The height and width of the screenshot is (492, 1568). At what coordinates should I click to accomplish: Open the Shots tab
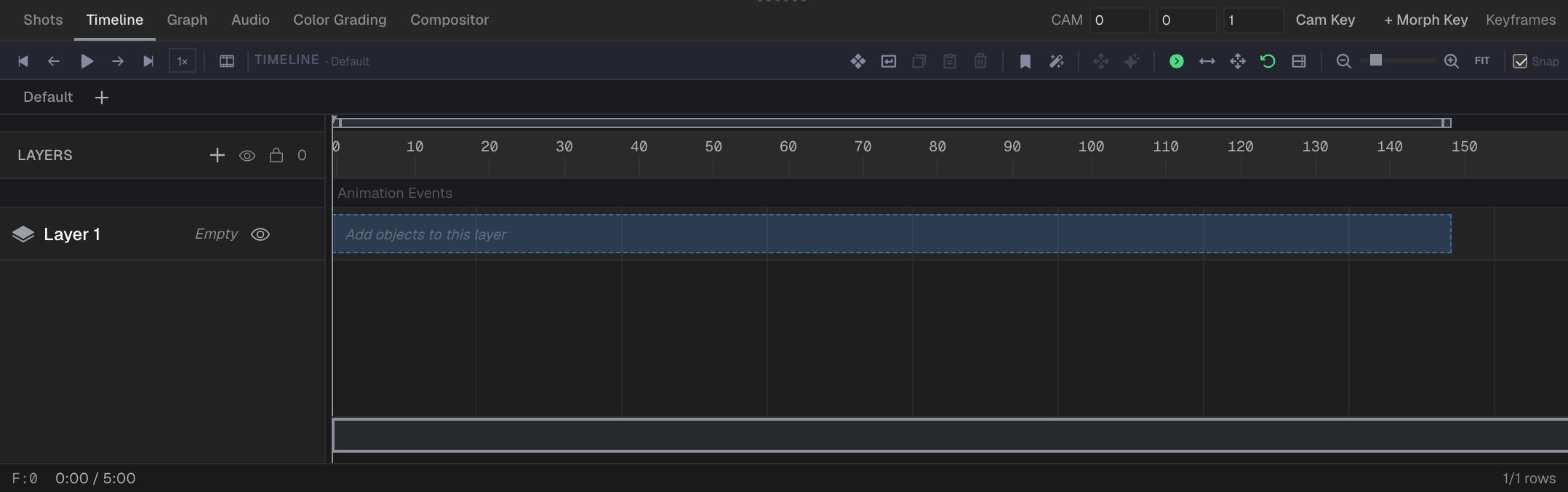point(43,20)
